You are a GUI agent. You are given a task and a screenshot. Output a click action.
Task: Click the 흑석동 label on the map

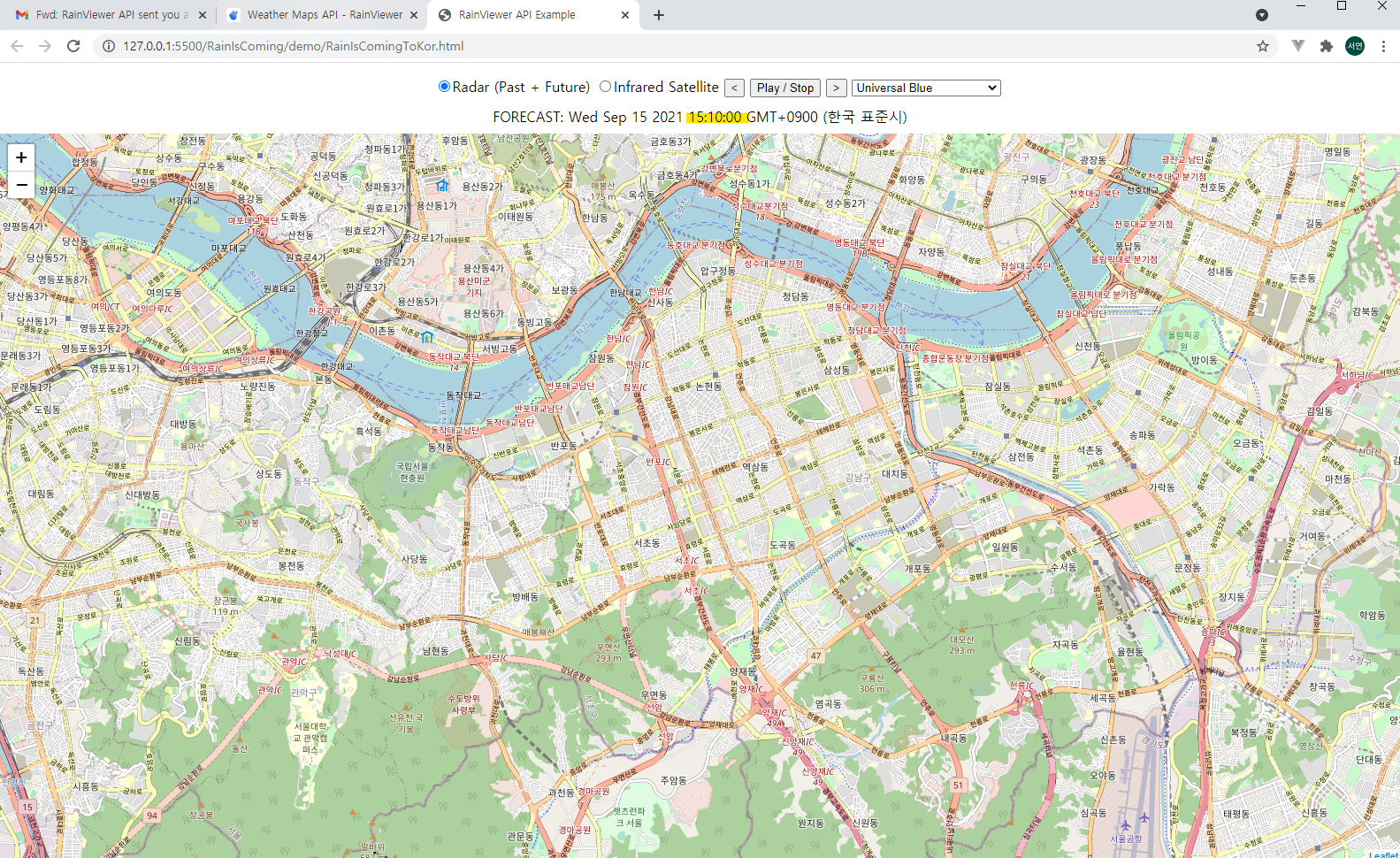pos(368,432)
